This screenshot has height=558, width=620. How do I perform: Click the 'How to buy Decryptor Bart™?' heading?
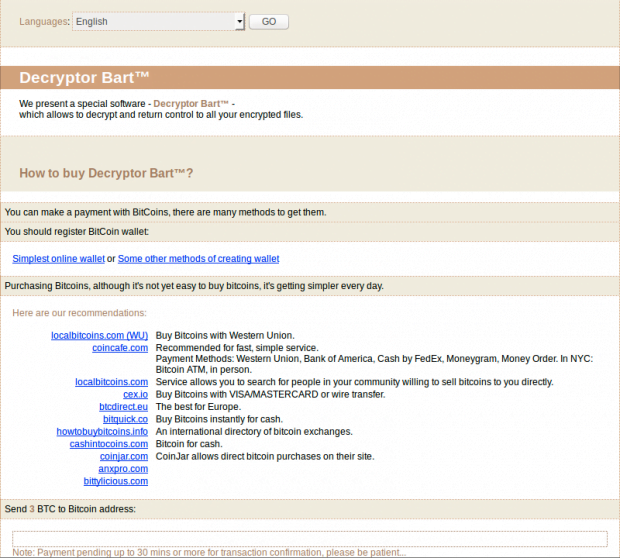(x=106, y=173)
